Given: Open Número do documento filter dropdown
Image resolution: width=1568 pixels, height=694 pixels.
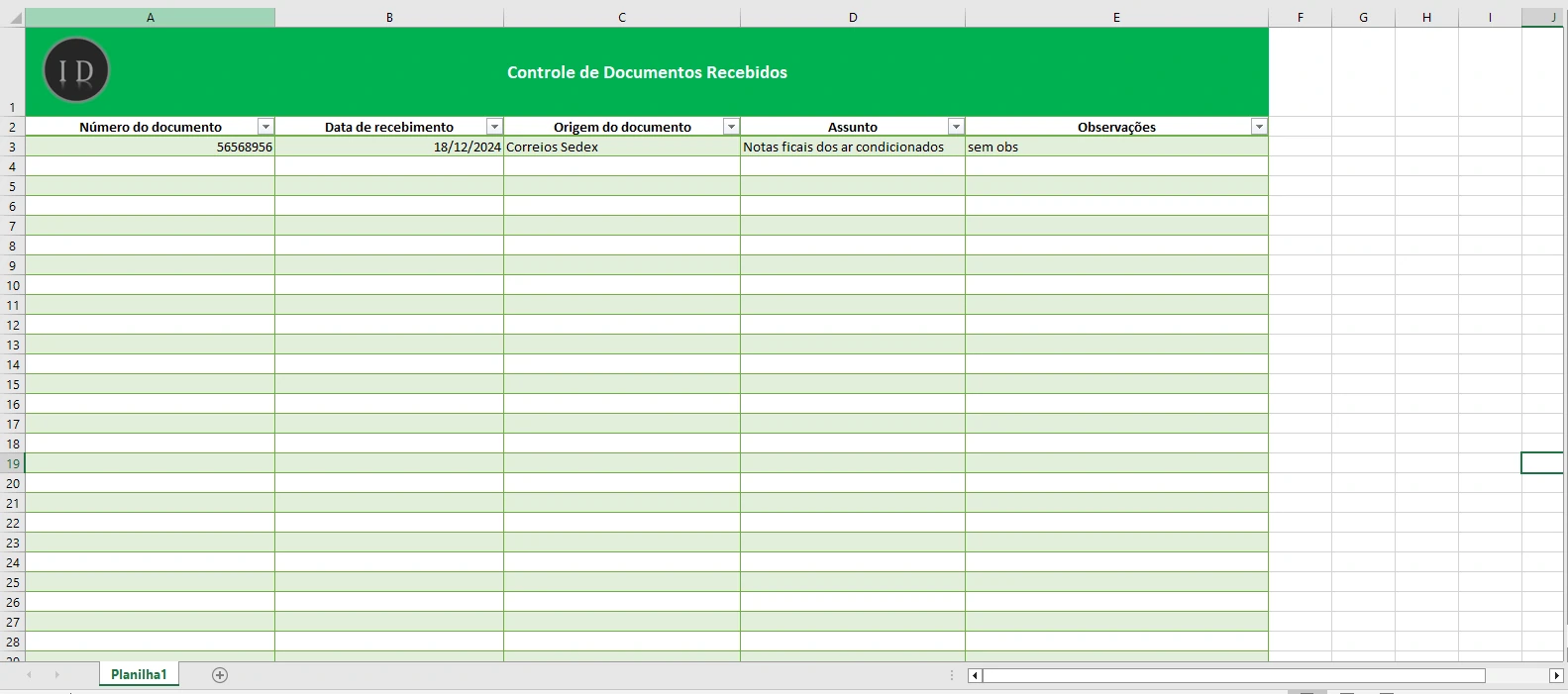Looking at the screenshot, I should (265, 127).
